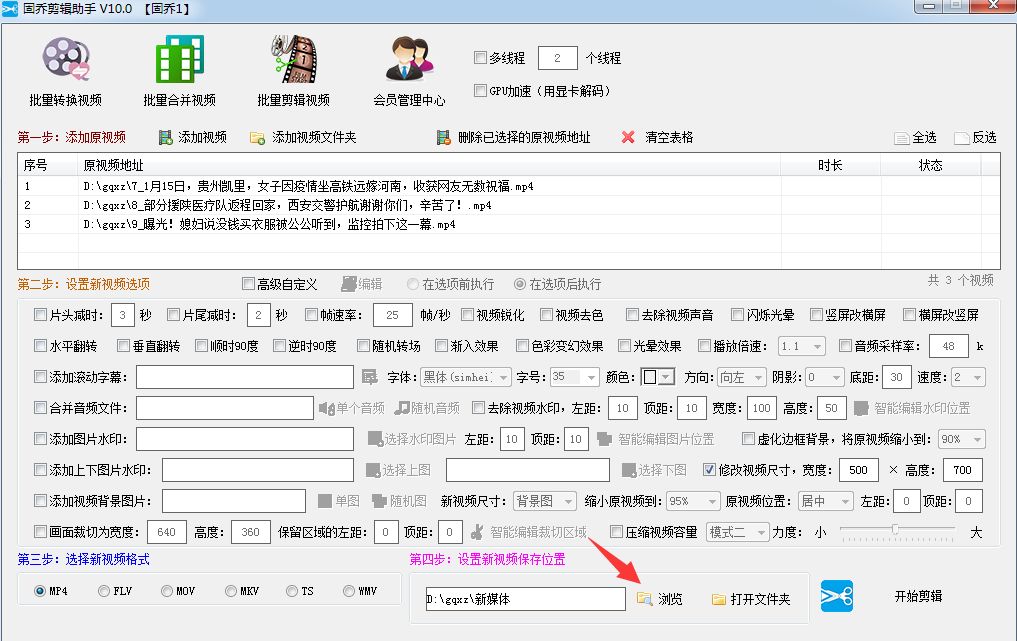Click the 智能编辑裁切区域 icon
Screen dimensions: 1017x641
pyautogui.click(x=477, y=532)
